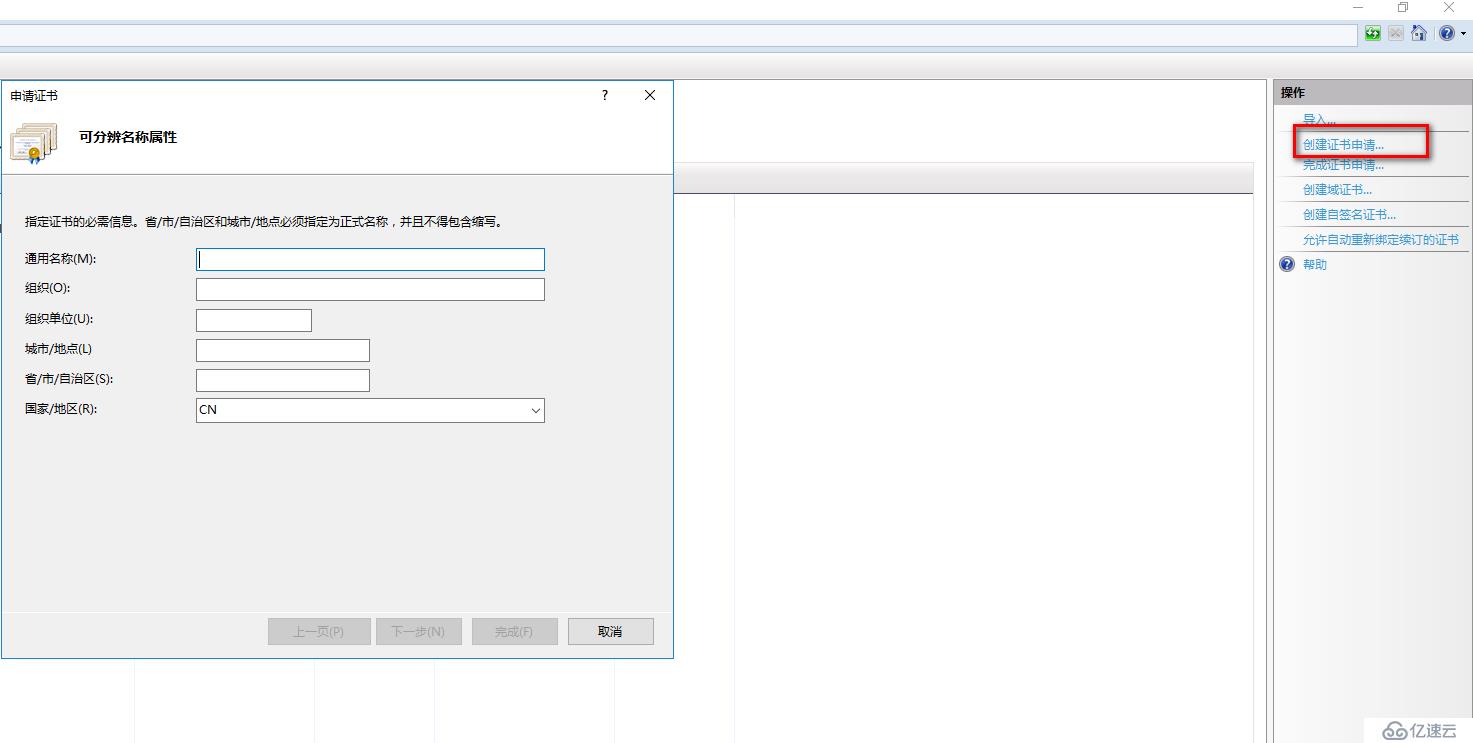
Task: Click the 国家/地区(R): label
Action: coord(61,409)
